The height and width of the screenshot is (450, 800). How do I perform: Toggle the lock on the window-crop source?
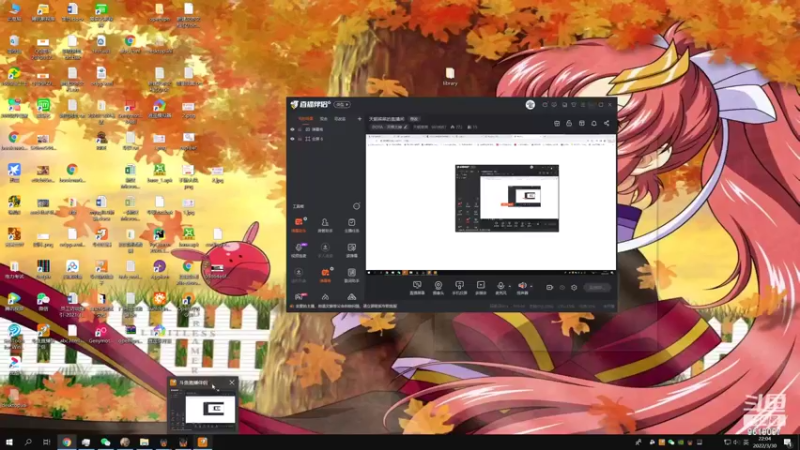(300, 139)
